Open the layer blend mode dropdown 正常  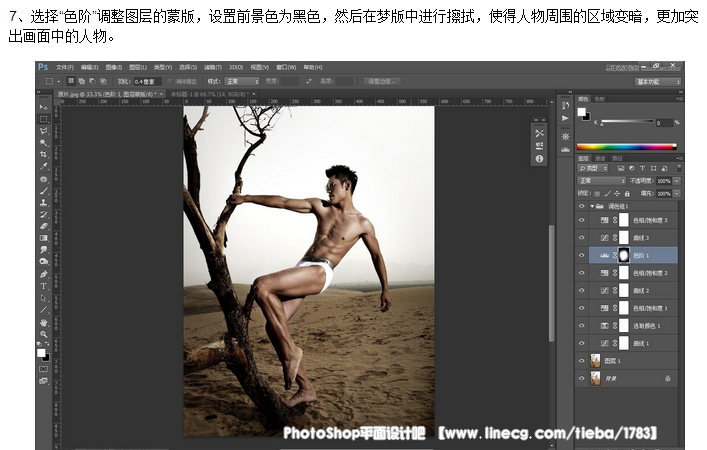(601, 181)
